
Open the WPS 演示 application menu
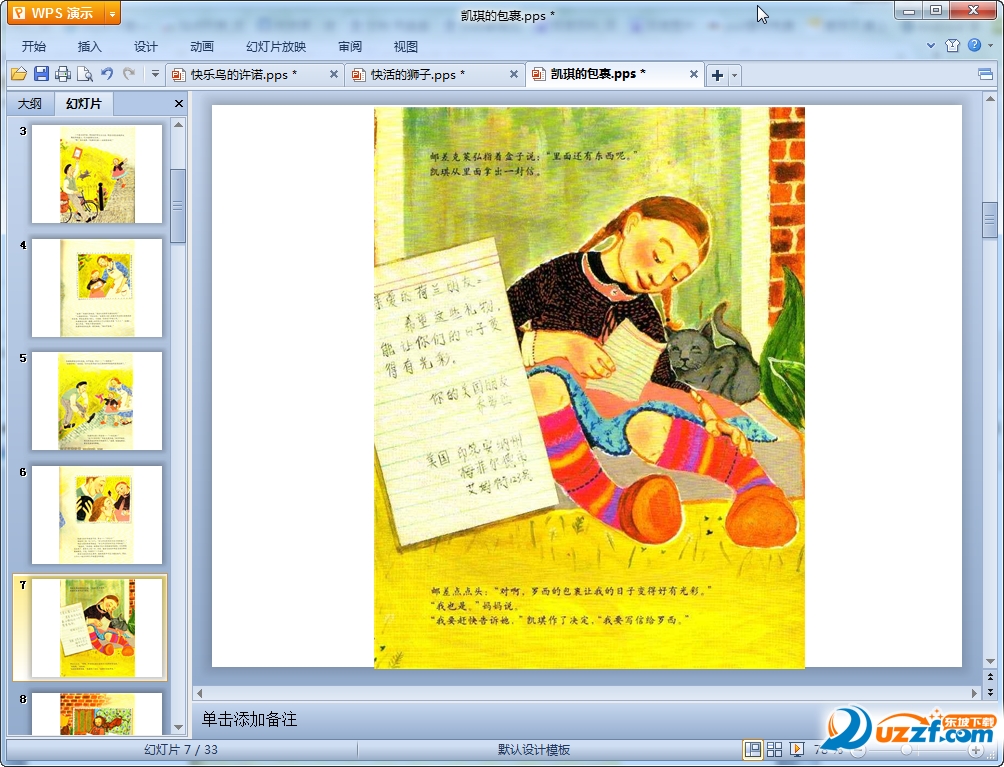point(54,13)
